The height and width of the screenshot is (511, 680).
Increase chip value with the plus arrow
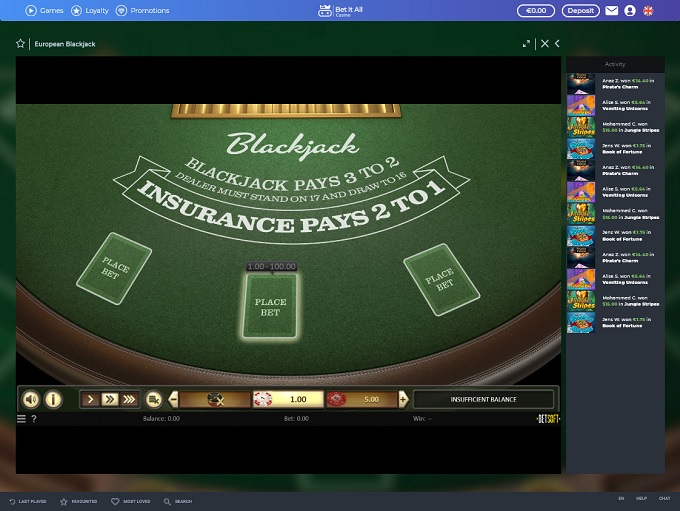(403, 399)
